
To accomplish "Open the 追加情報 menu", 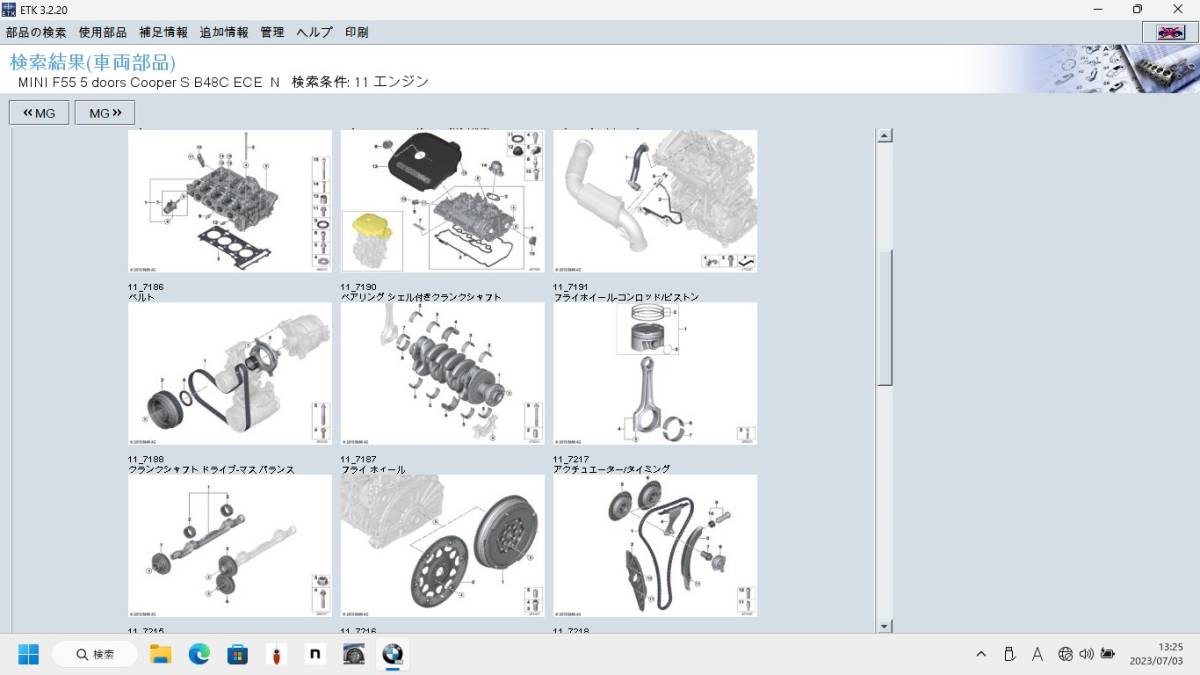I will [224, 32].
